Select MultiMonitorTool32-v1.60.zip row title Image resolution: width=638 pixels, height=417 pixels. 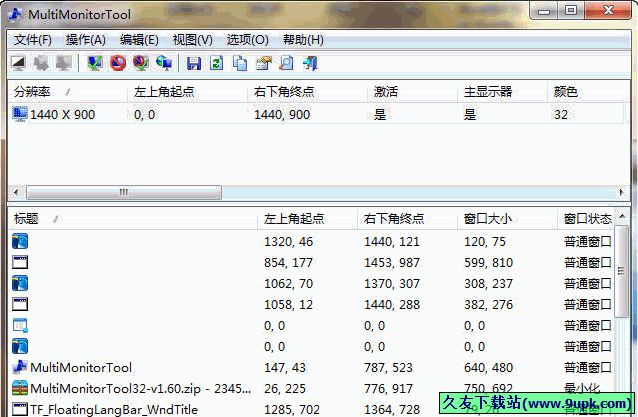pyautogui.click(x=140, y=389)
